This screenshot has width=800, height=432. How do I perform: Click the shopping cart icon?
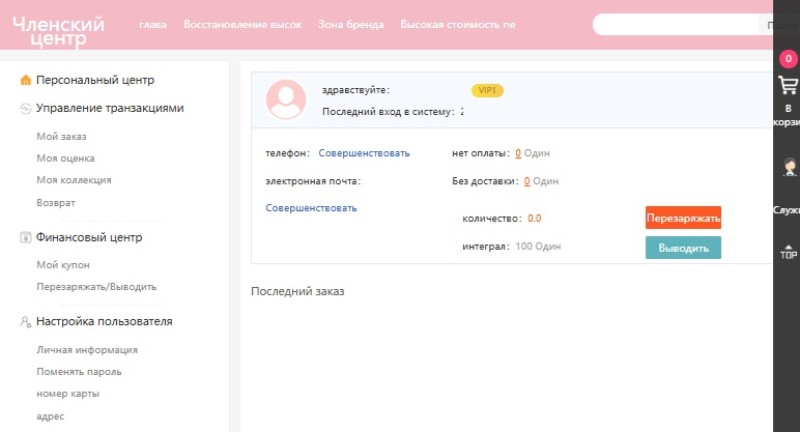coord(788,86)
